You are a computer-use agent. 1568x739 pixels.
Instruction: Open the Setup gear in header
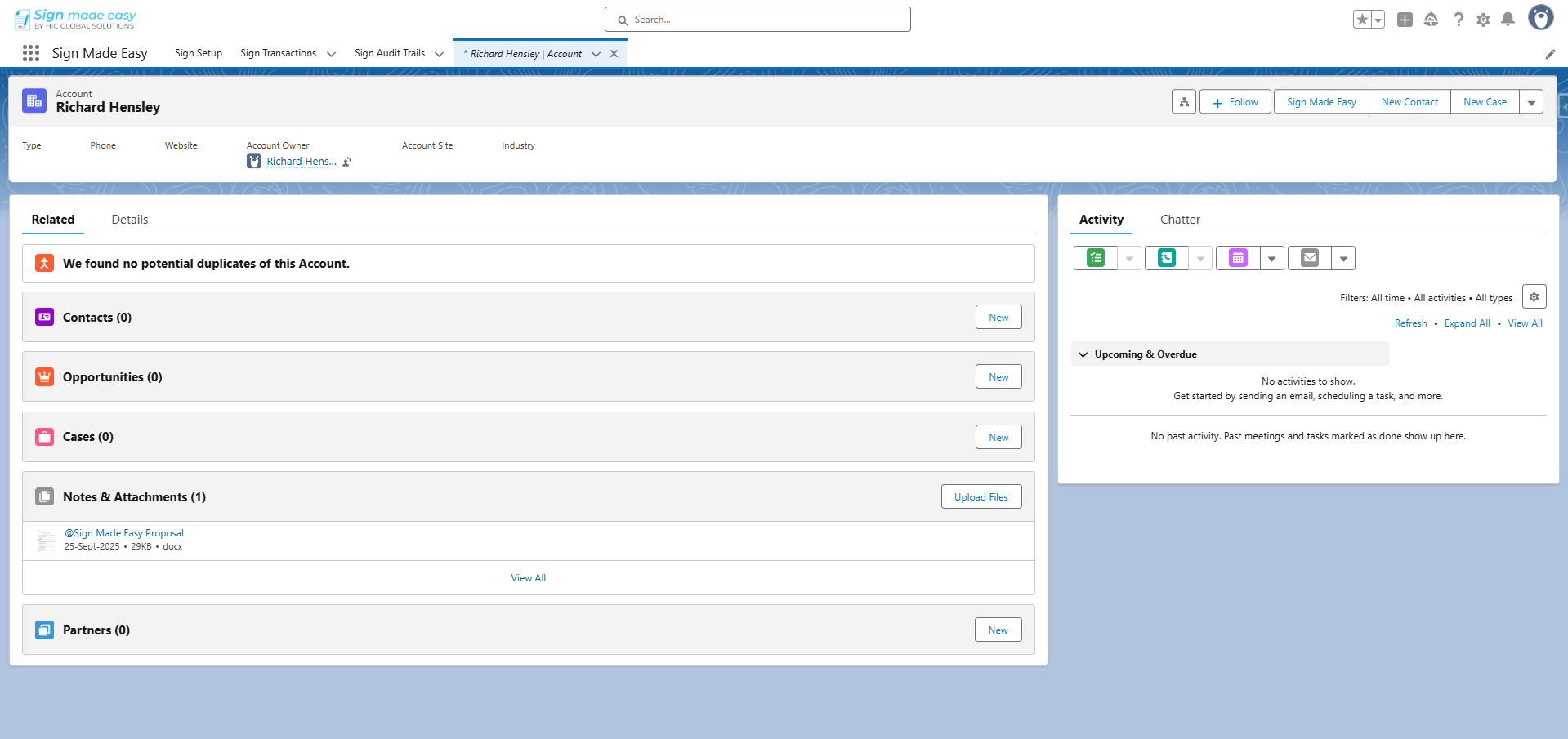(1483, 20)
